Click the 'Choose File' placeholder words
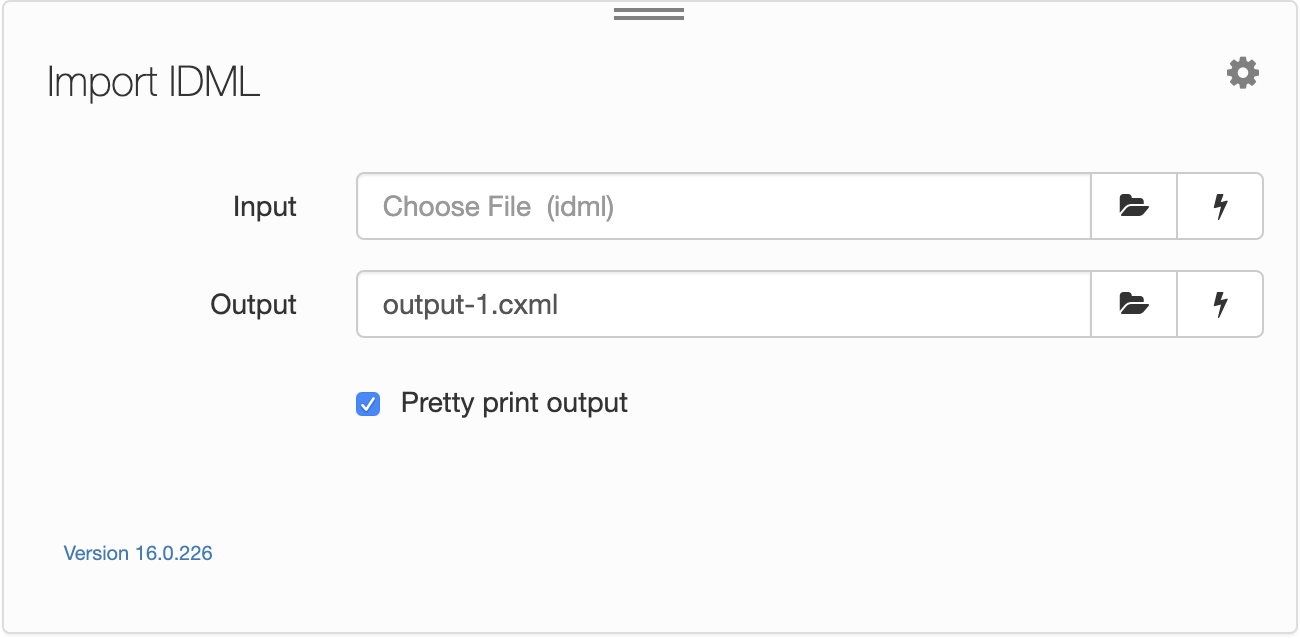The width and height of the screenshot is (1300, 638). 457,207
